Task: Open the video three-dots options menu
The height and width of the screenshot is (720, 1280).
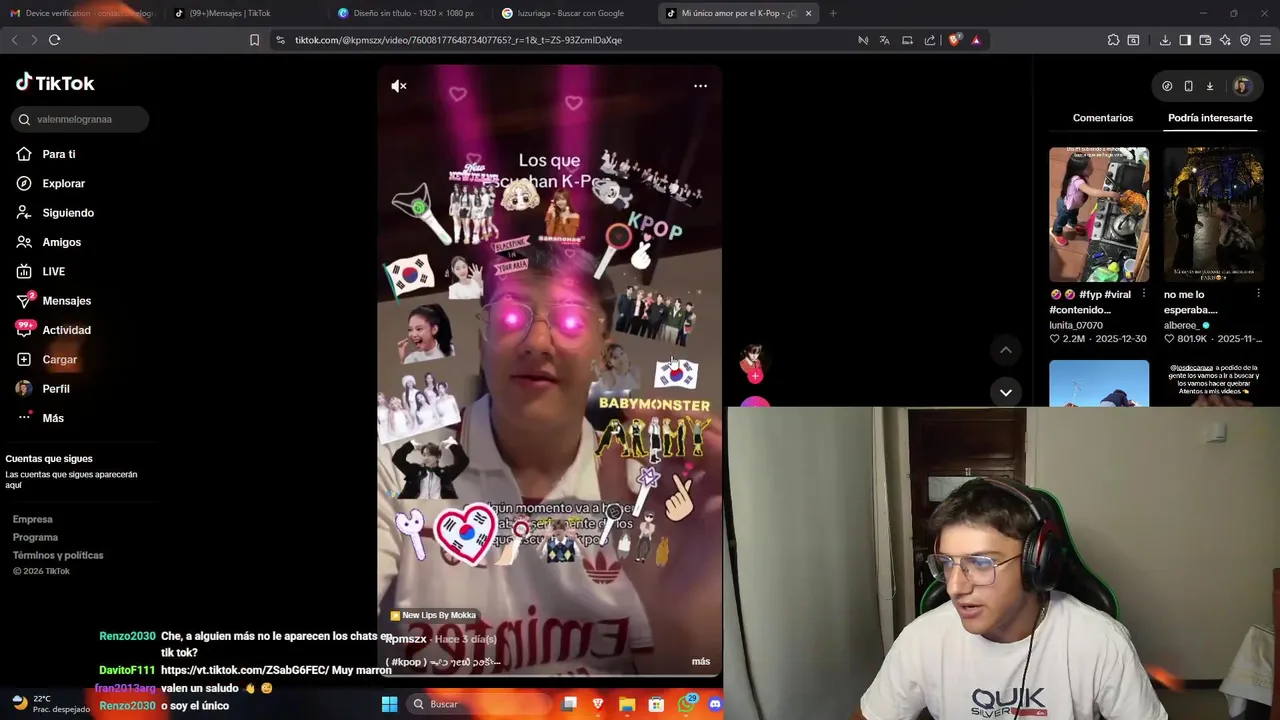Action: 700,86
